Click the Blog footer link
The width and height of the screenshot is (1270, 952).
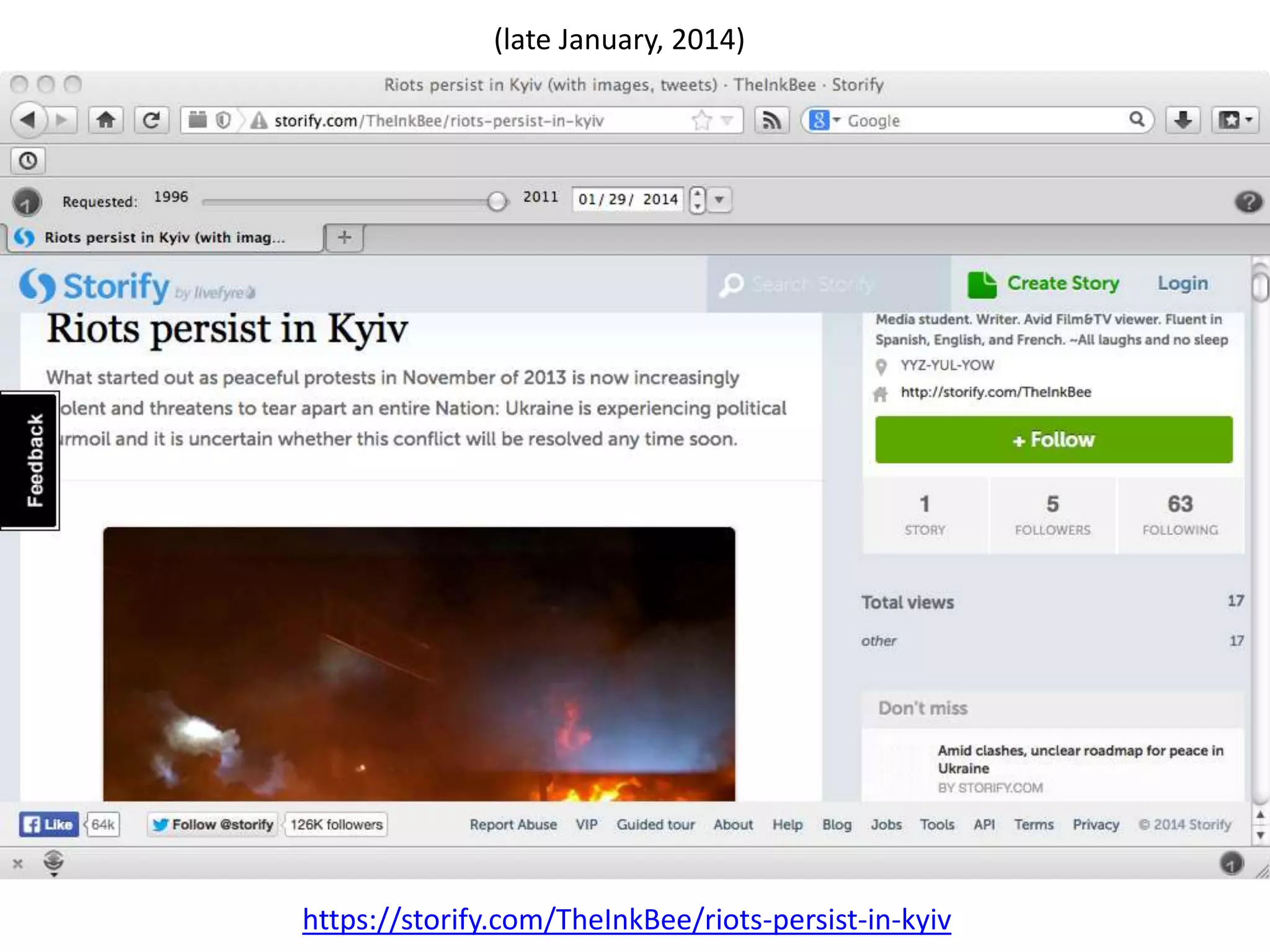coord(837,825)
